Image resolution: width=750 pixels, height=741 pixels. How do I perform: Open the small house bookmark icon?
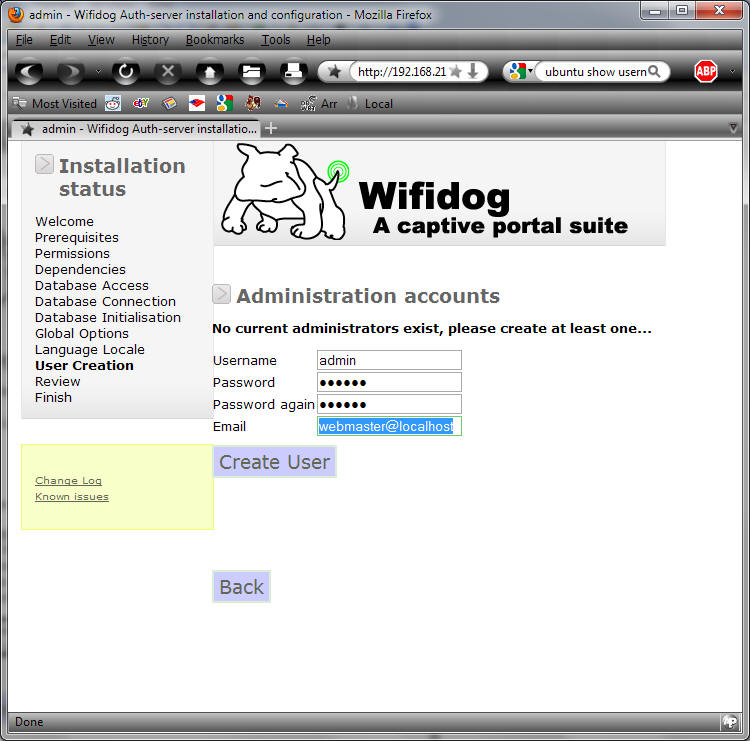coord(281,104)
